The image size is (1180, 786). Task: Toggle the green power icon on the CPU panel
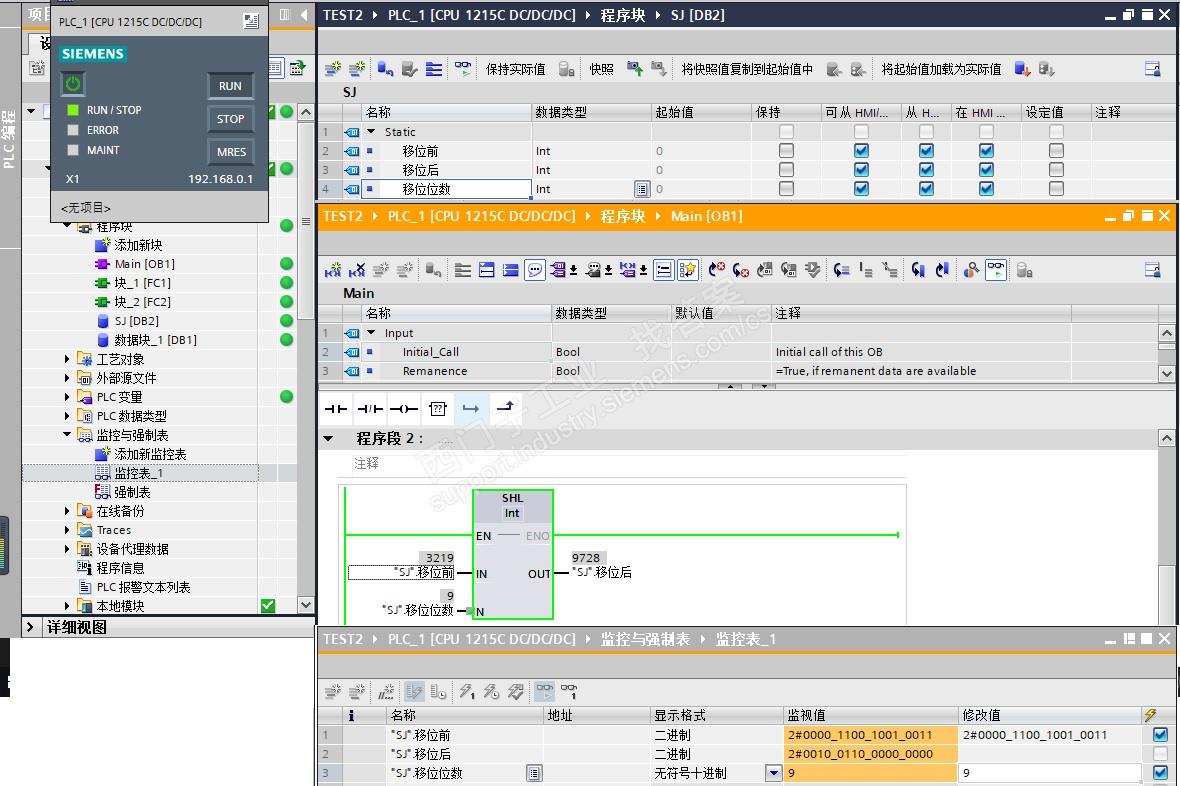pyautogui.click(x=73, y=84)
